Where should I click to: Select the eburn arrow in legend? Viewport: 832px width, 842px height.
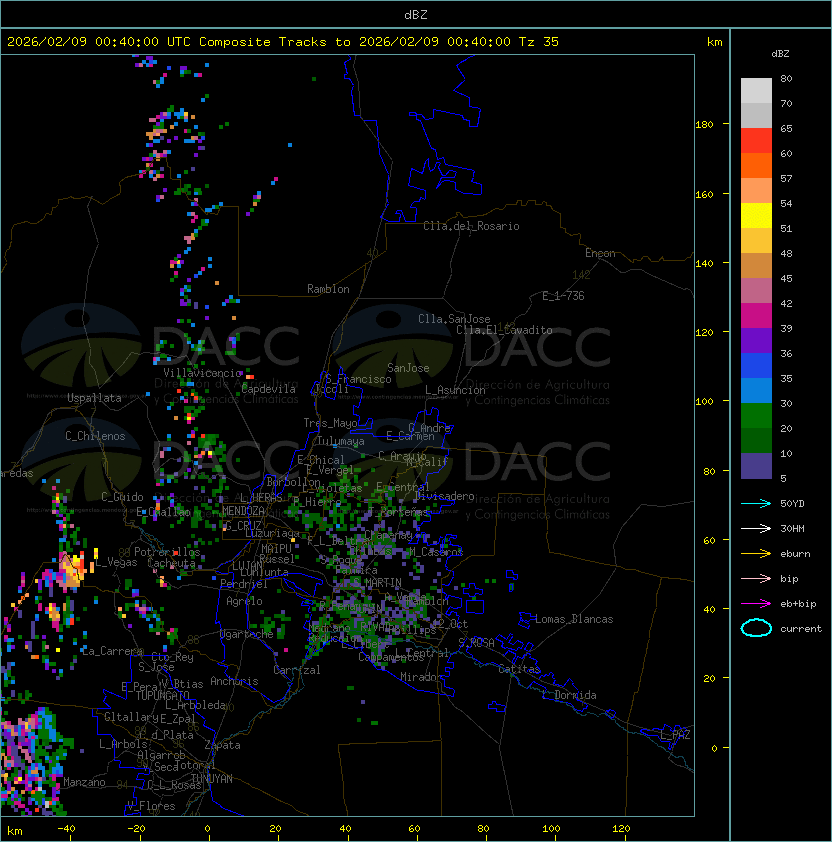(756, 553)
